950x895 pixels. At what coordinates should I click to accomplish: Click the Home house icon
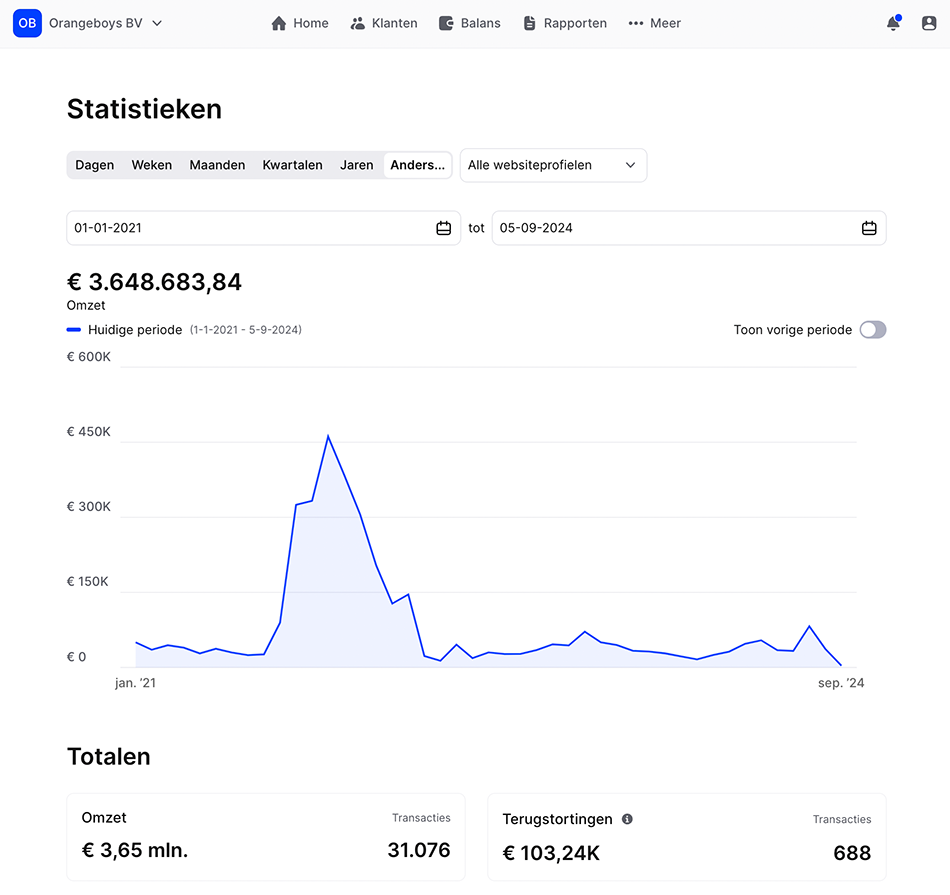pyautogui.click(x=279, y=23)
